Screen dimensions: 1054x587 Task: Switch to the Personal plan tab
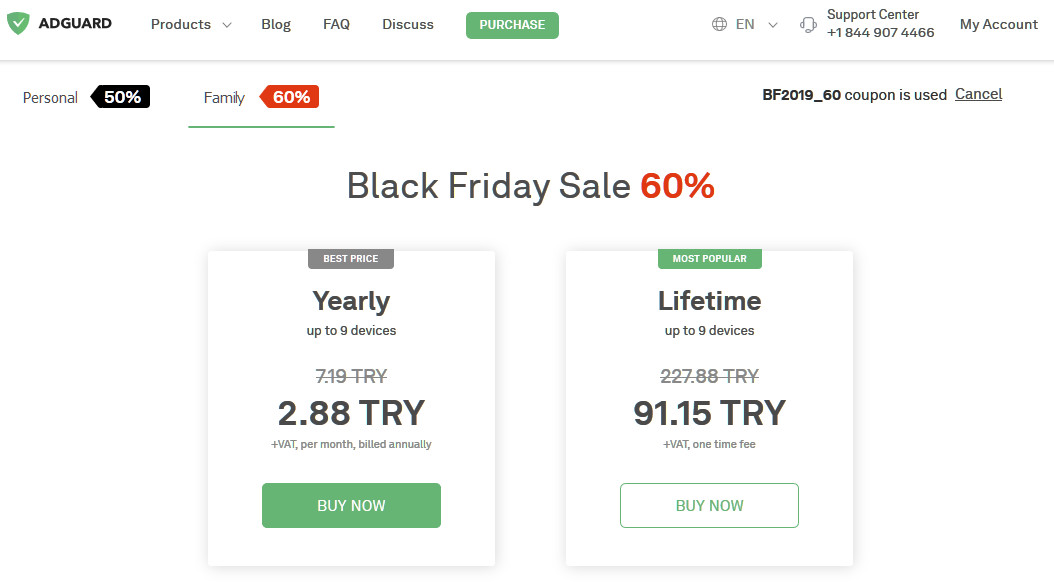tap(50, 97)
